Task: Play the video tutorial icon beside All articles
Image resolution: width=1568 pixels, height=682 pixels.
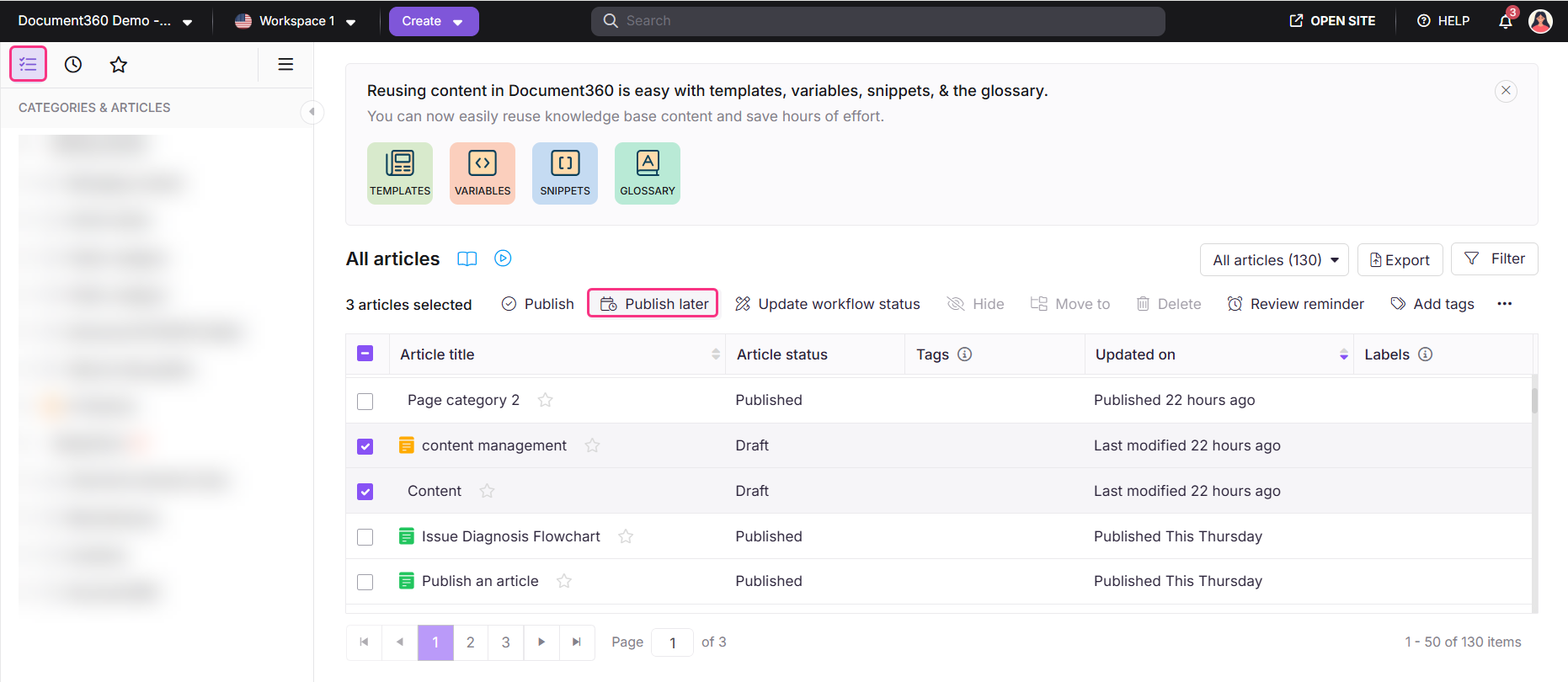Action: coord(503,258)
